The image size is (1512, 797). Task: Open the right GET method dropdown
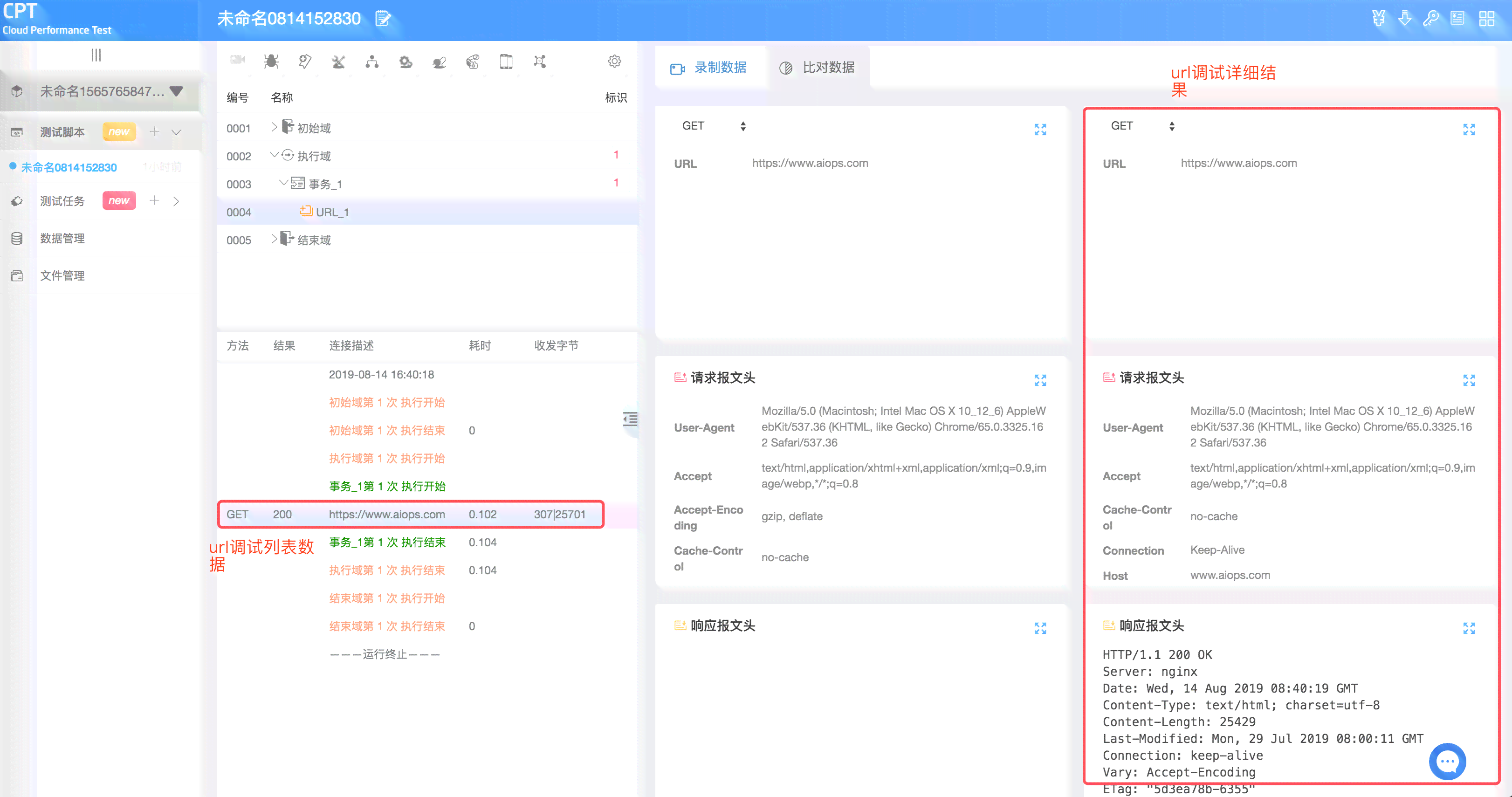[x=1142, y=125]
